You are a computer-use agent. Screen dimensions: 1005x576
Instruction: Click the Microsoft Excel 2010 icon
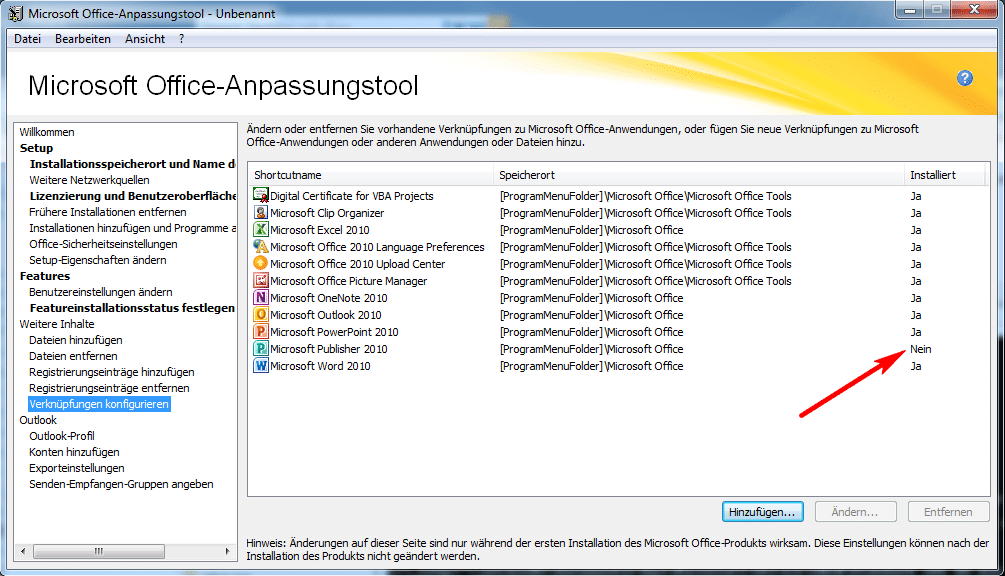(260, 229)
